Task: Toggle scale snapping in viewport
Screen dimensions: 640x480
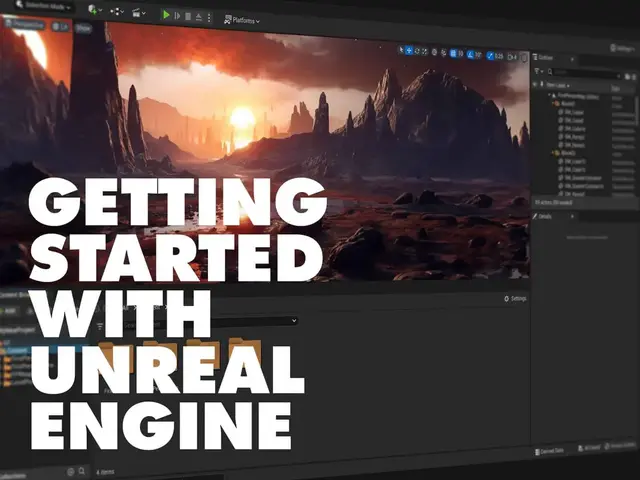Action: [x=490, y=56]
